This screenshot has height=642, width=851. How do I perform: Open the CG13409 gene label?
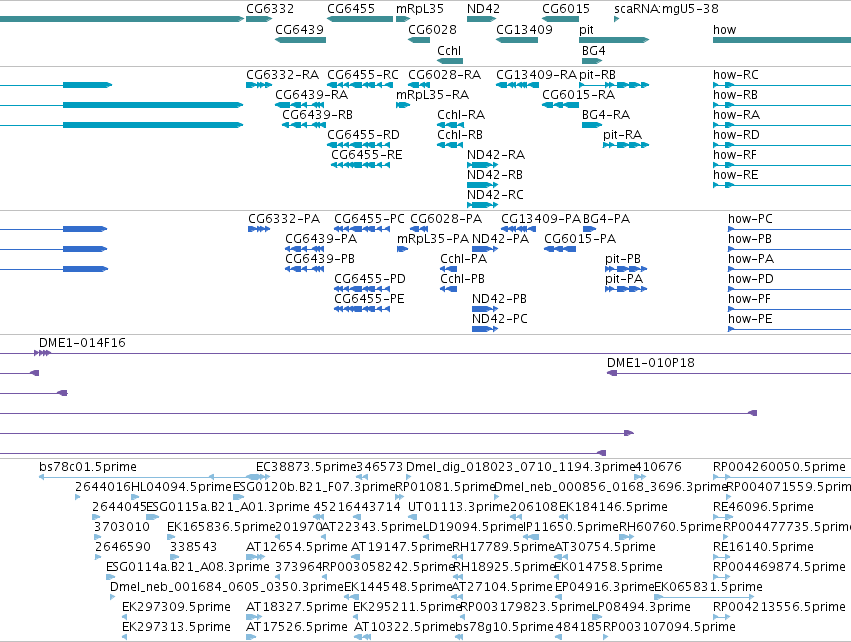point(524,30)
